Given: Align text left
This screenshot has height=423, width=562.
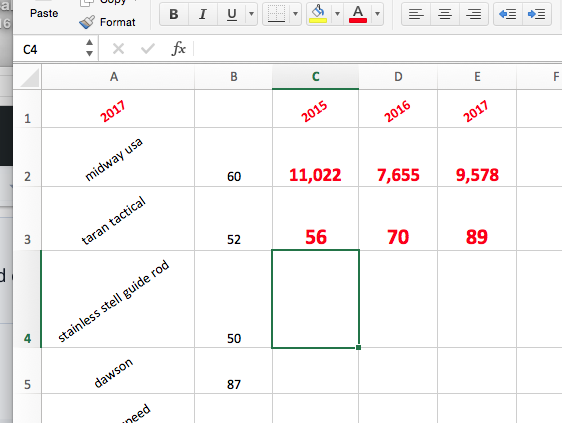Looking at the screenshot, I should tap(416, 14).
